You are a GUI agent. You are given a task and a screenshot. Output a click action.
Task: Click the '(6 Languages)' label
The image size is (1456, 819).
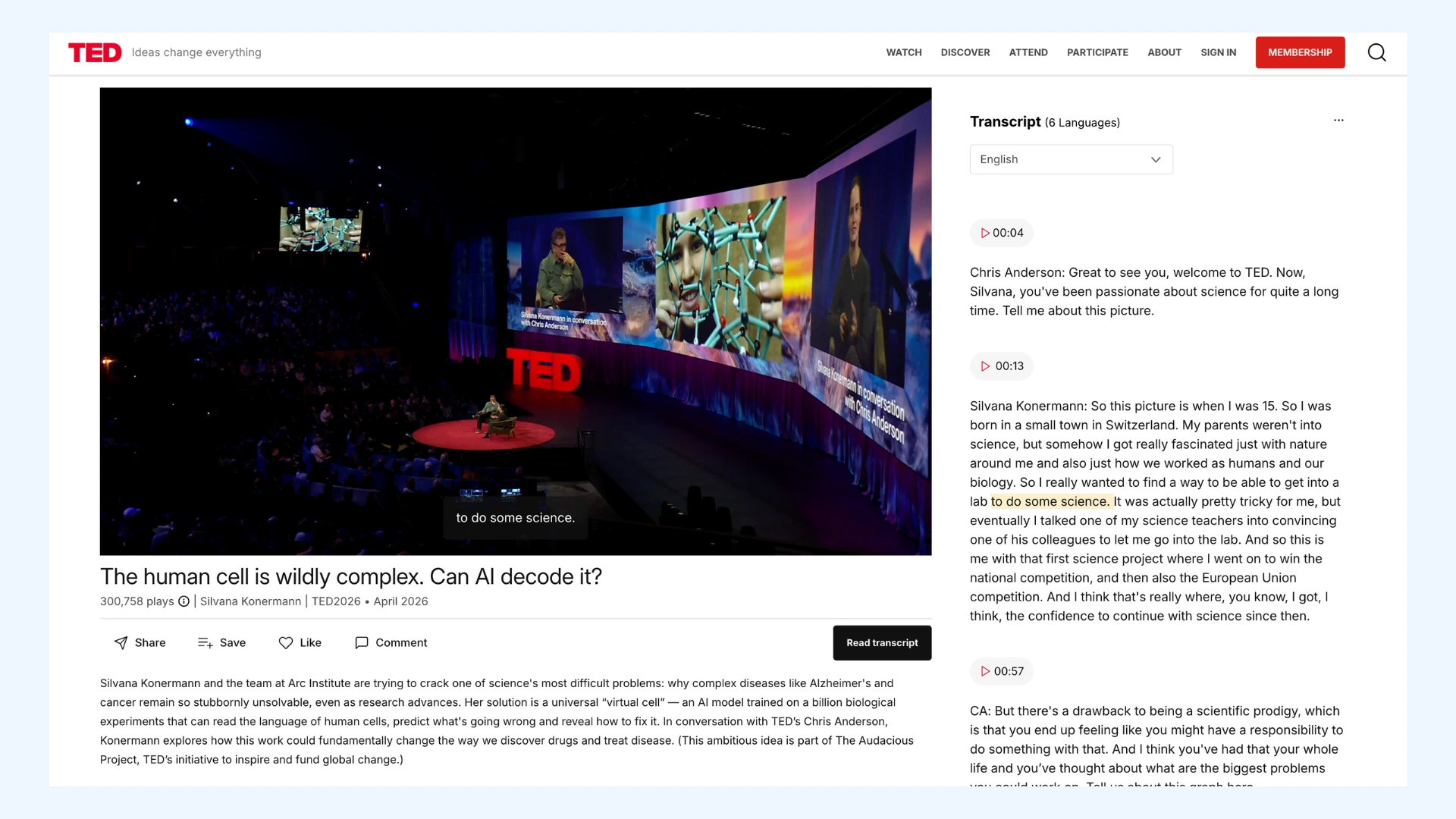pos(1082,123)
